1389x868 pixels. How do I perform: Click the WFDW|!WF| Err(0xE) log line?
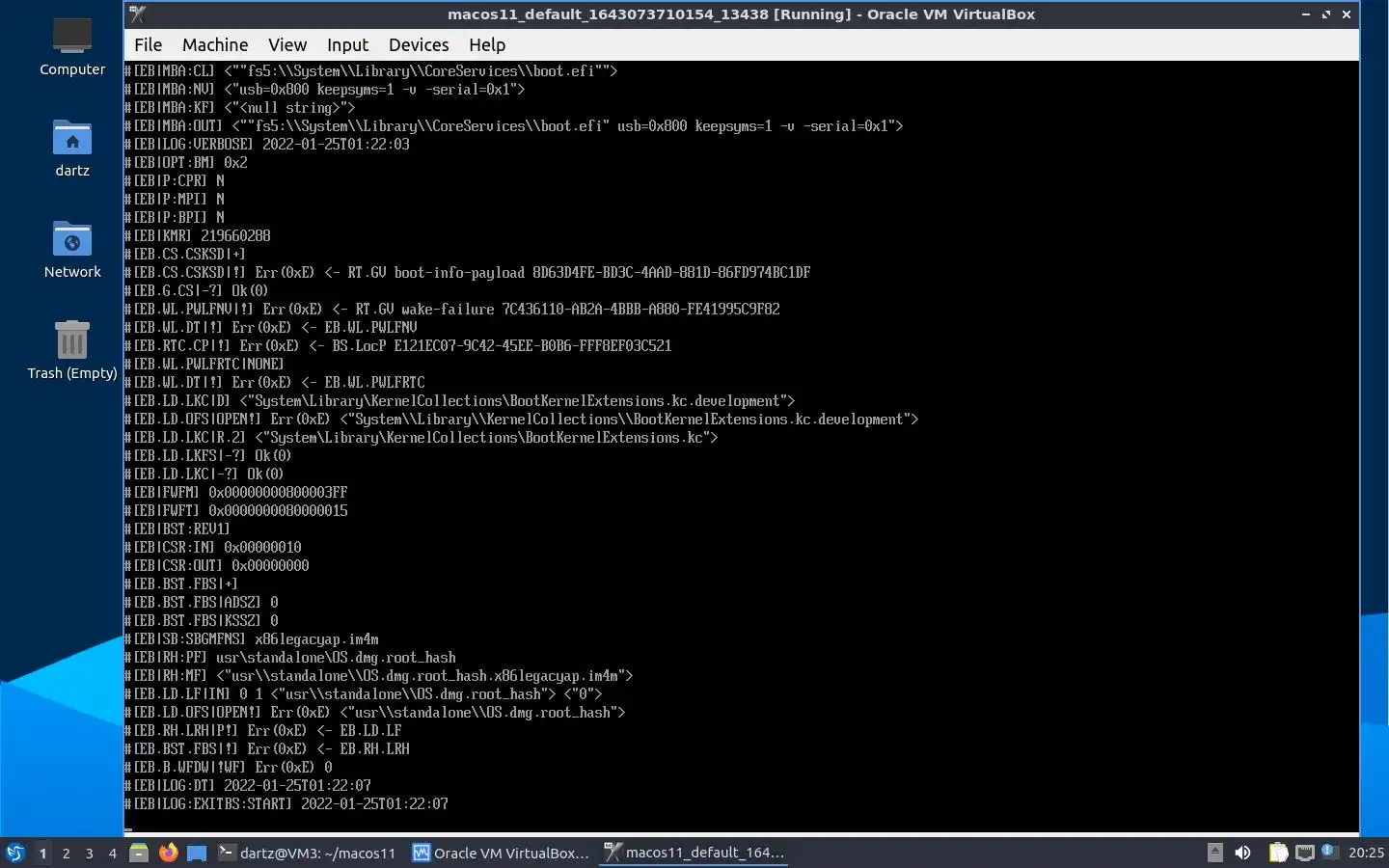point(229,767)
